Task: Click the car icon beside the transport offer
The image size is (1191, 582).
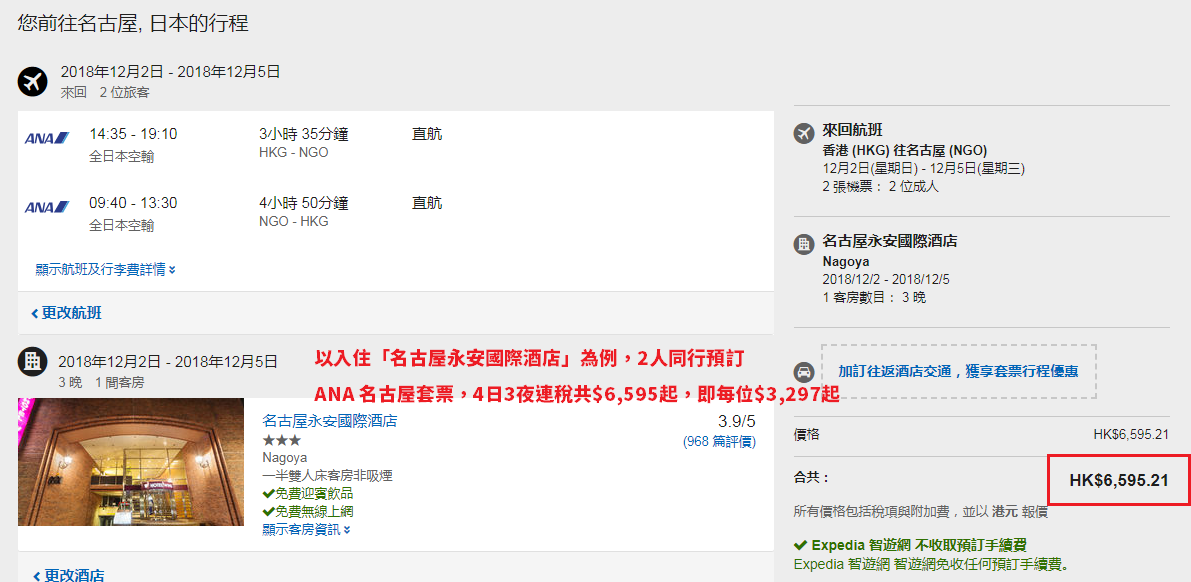Action: 804,372
